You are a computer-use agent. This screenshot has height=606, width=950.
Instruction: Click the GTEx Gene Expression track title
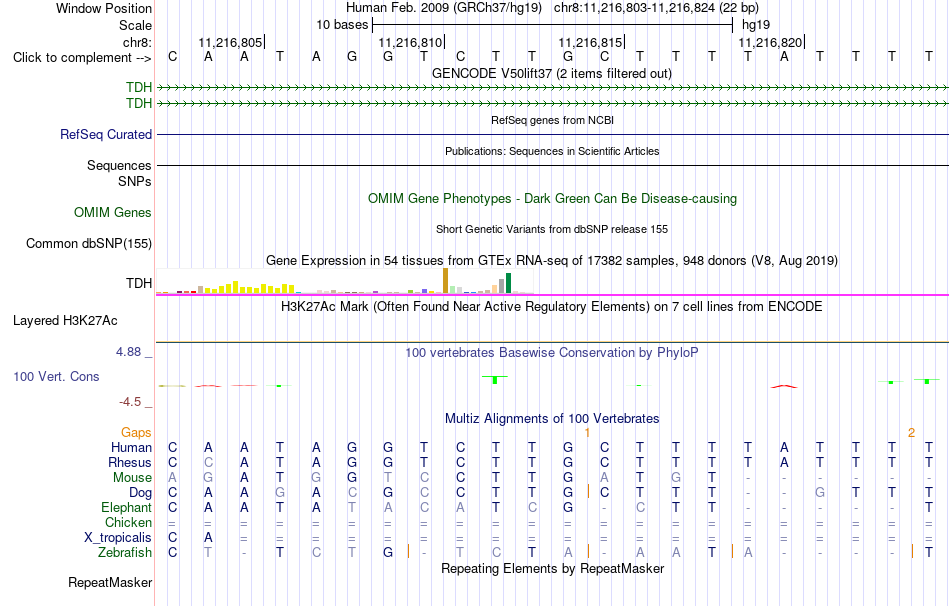click(552, 261)
